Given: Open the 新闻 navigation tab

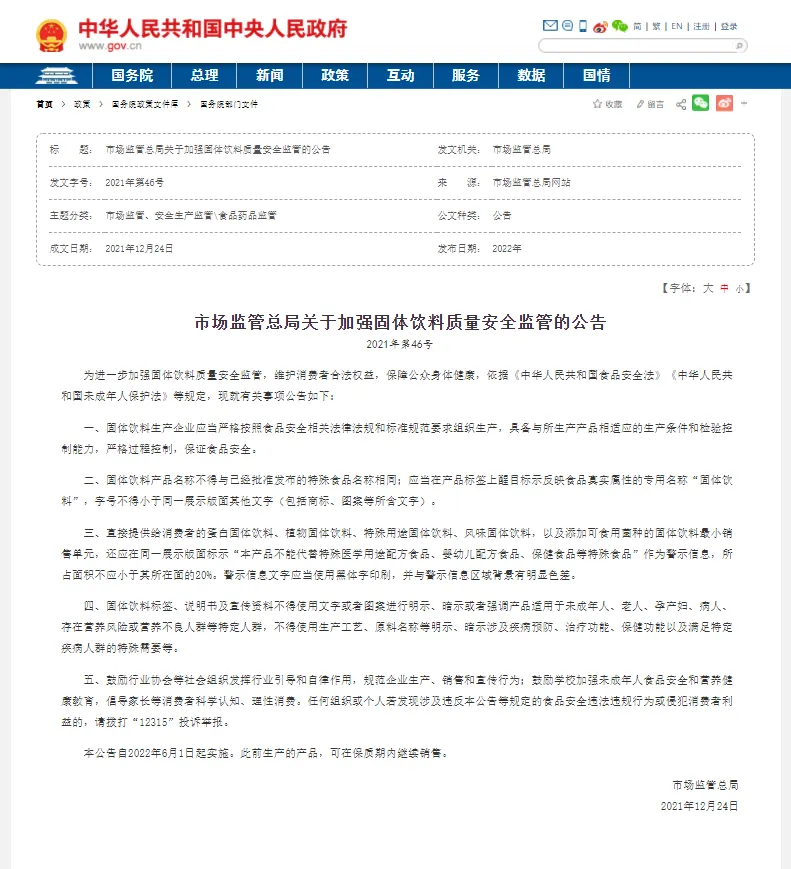Looking at the screenshot, I should [x=269, y=75].
